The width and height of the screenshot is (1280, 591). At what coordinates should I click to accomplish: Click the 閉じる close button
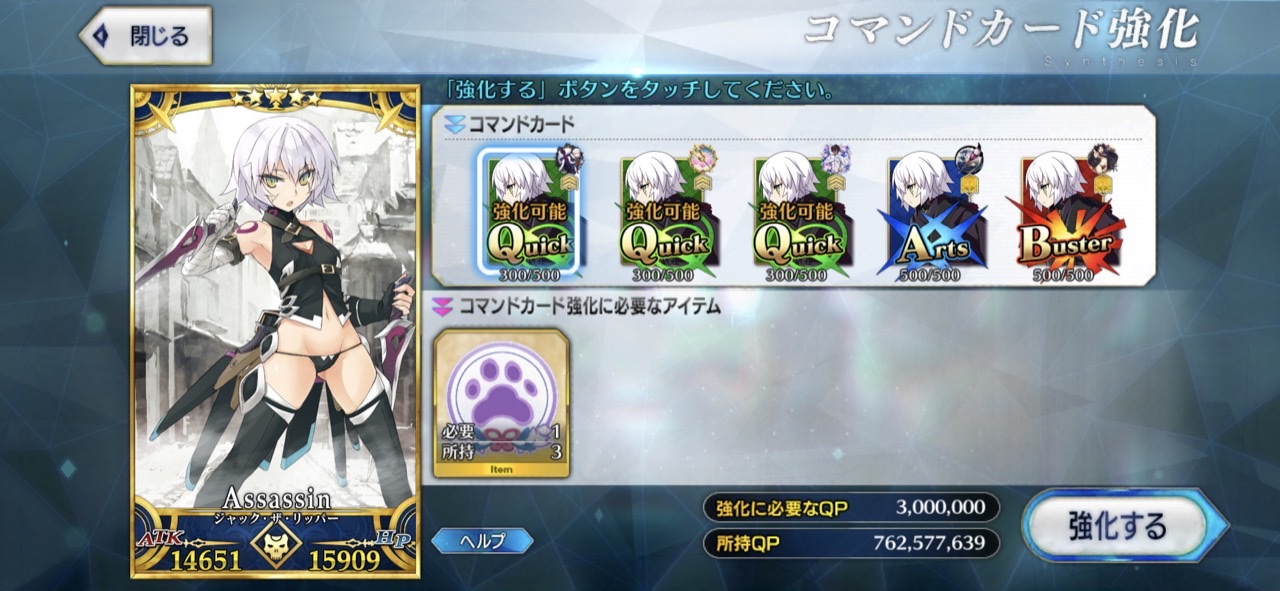click(x=146, y=36)
